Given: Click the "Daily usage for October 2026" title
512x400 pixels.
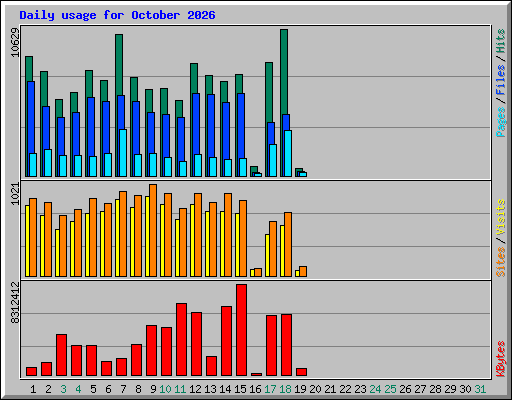Looking at the screenshot, I should tap(117, 15).
